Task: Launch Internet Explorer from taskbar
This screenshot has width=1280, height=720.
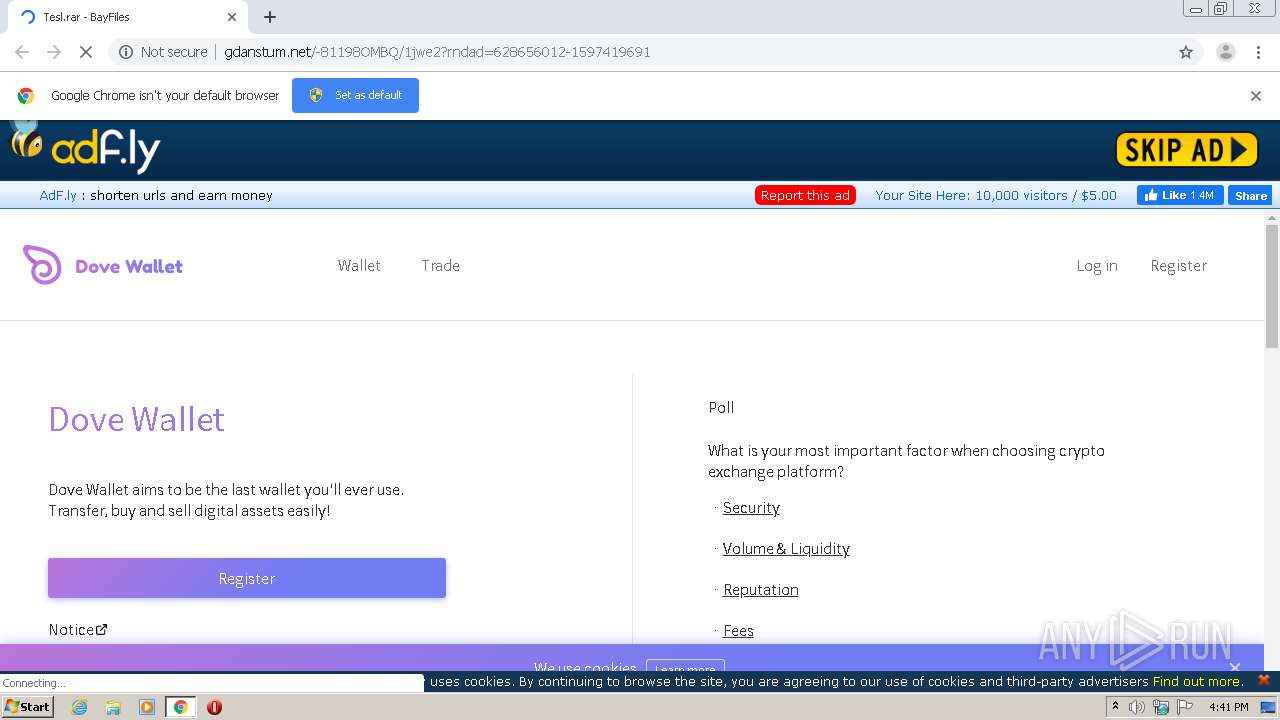Action: (x=79, y=707)
